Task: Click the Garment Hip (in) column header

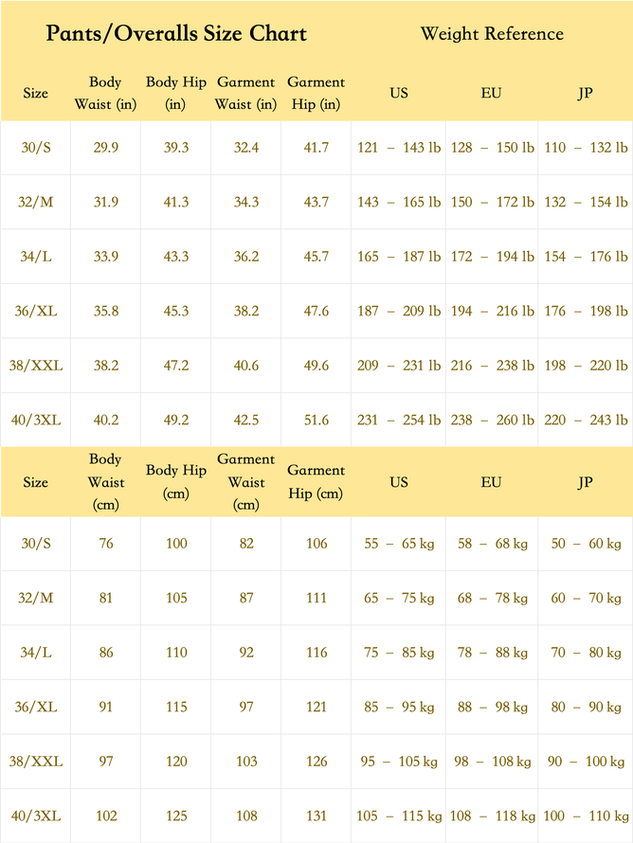Action: click(316, 93)
